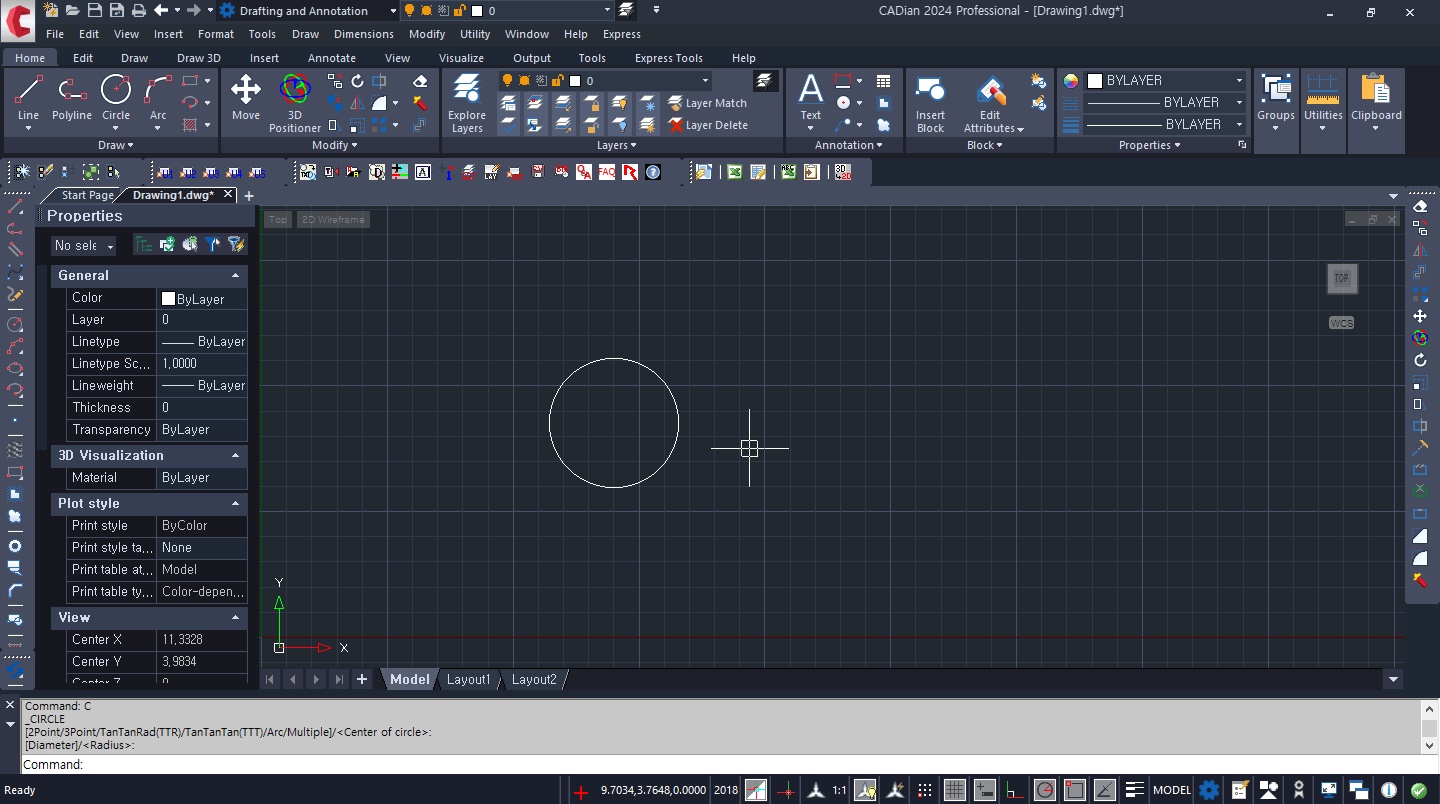
Task: Click the Layer Match button
Action: [x=708, y=103]
